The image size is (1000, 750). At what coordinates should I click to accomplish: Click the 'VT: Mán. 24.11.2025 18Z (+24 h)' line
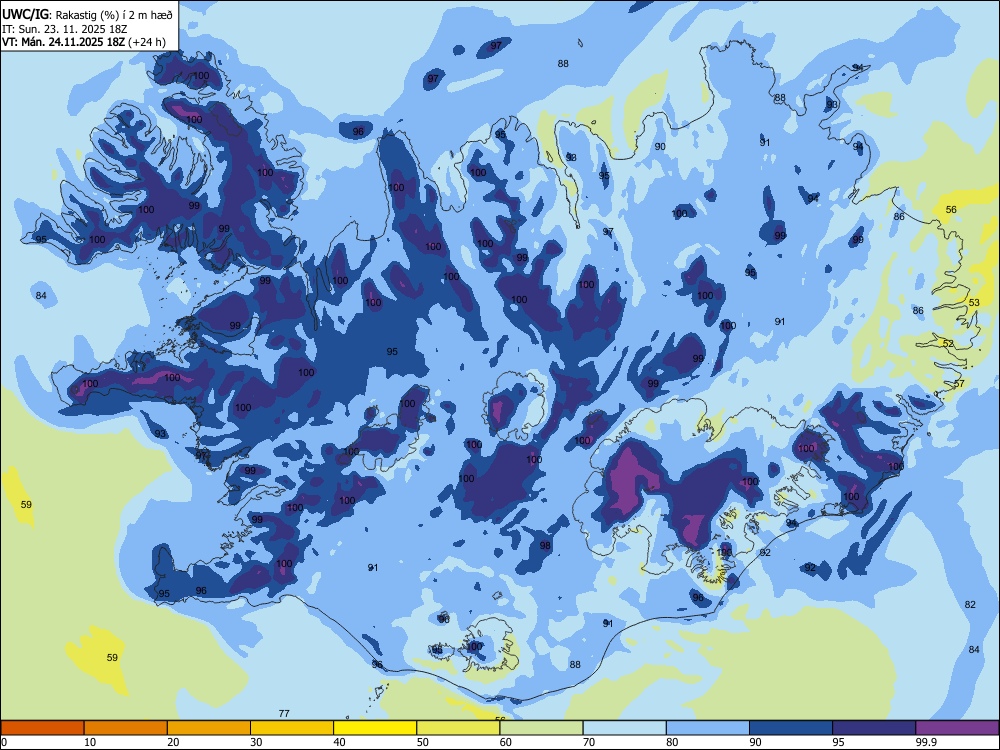click(x=84, y=42)
